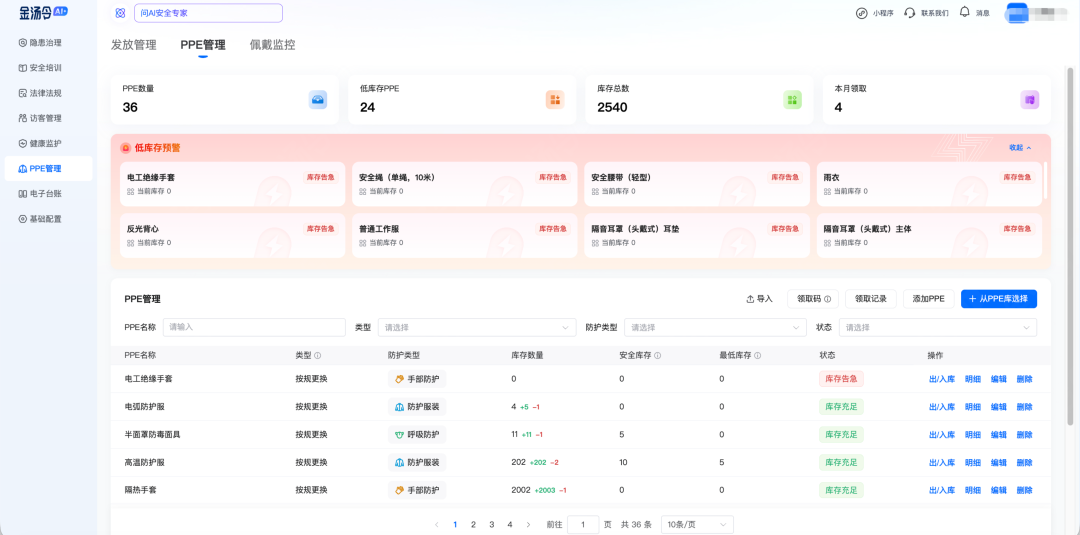Open the 类型 filter dropdown
Image resolution: width=1080 pixels, height=535 pixels.
477,328
